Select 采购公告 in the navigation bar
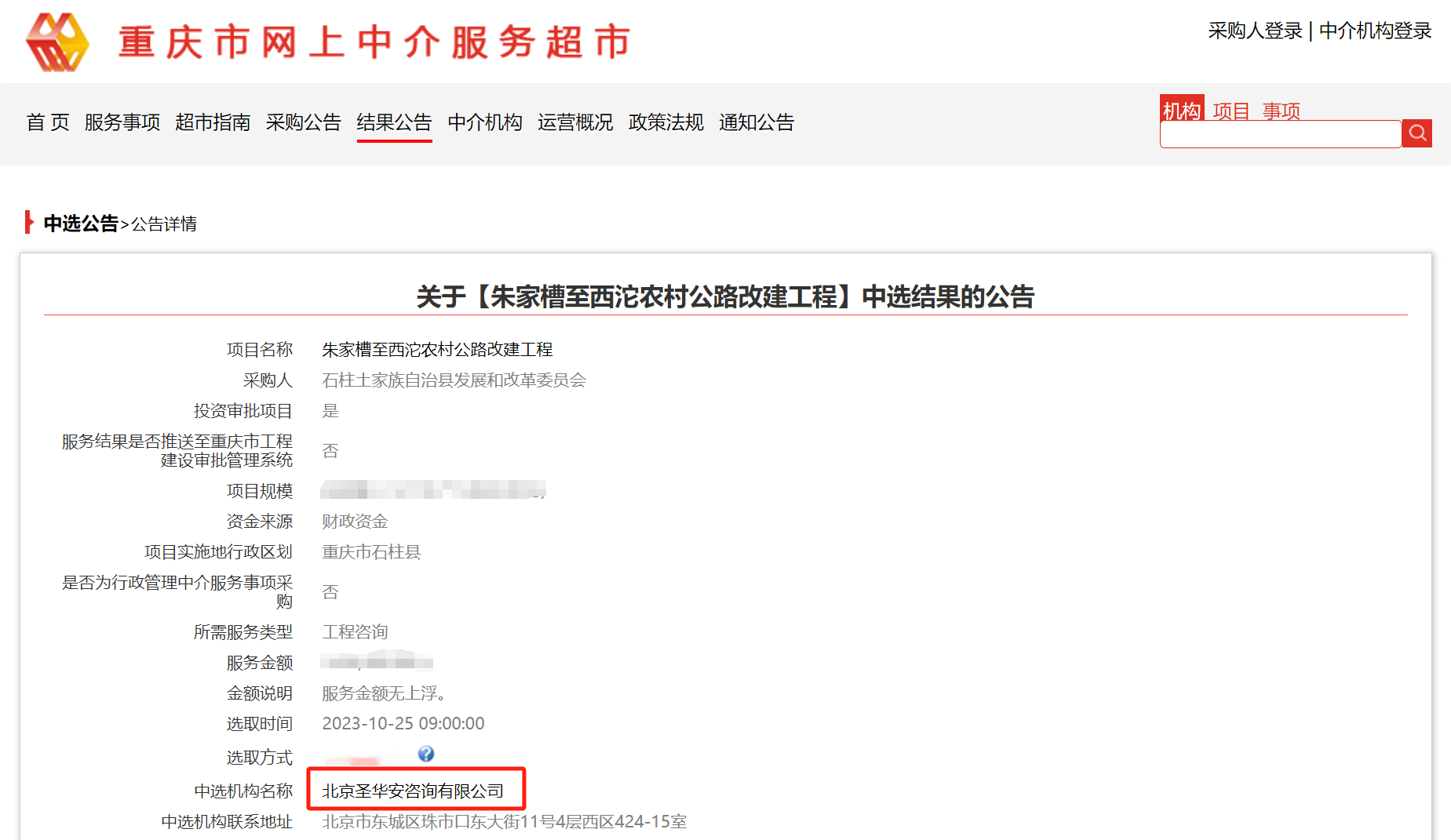This screenshot has width=1451, height=840. pos(304,122)
